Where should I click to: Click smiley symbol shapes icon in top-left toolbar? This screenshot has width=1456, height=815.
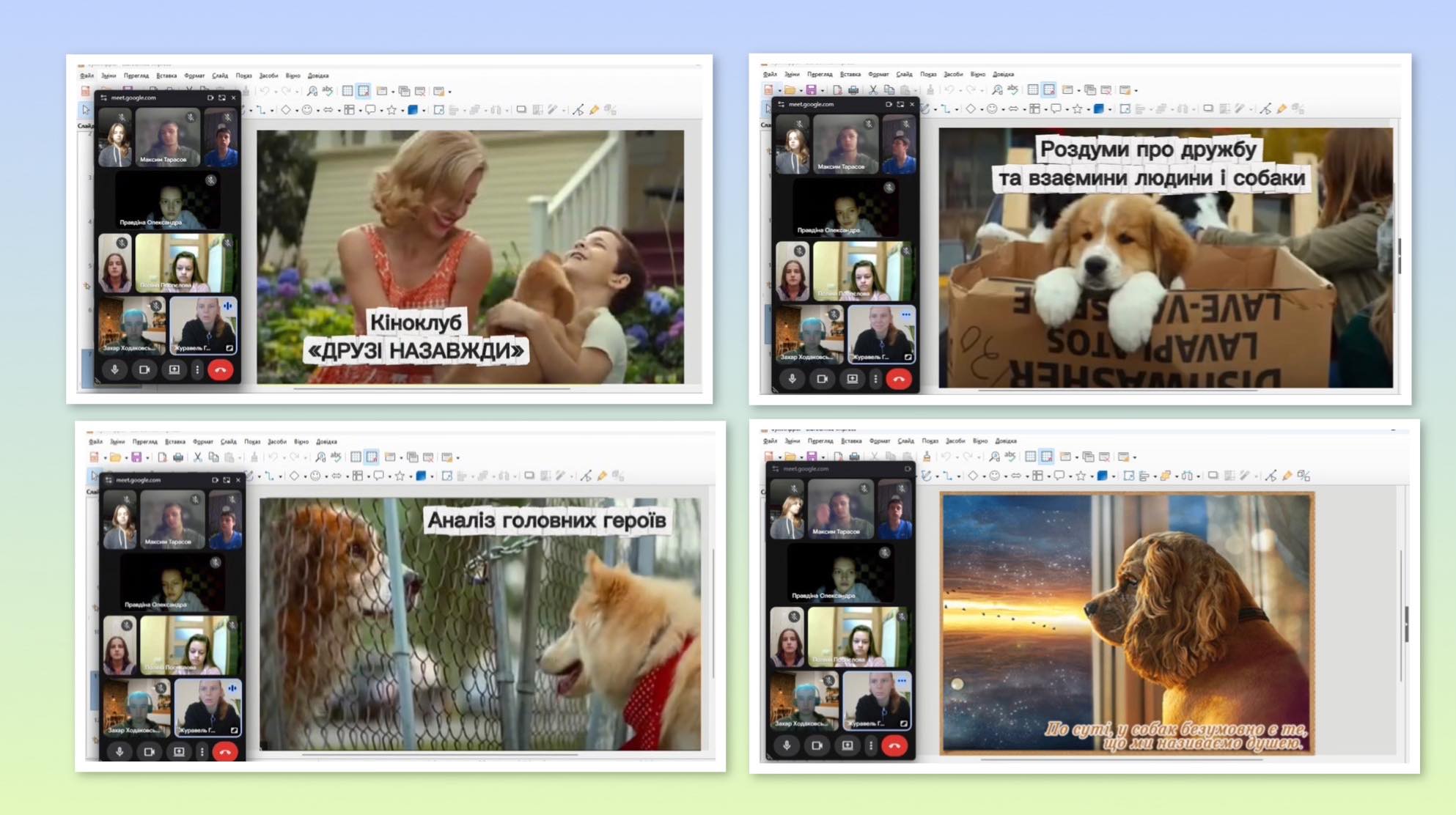click(306, 110)
